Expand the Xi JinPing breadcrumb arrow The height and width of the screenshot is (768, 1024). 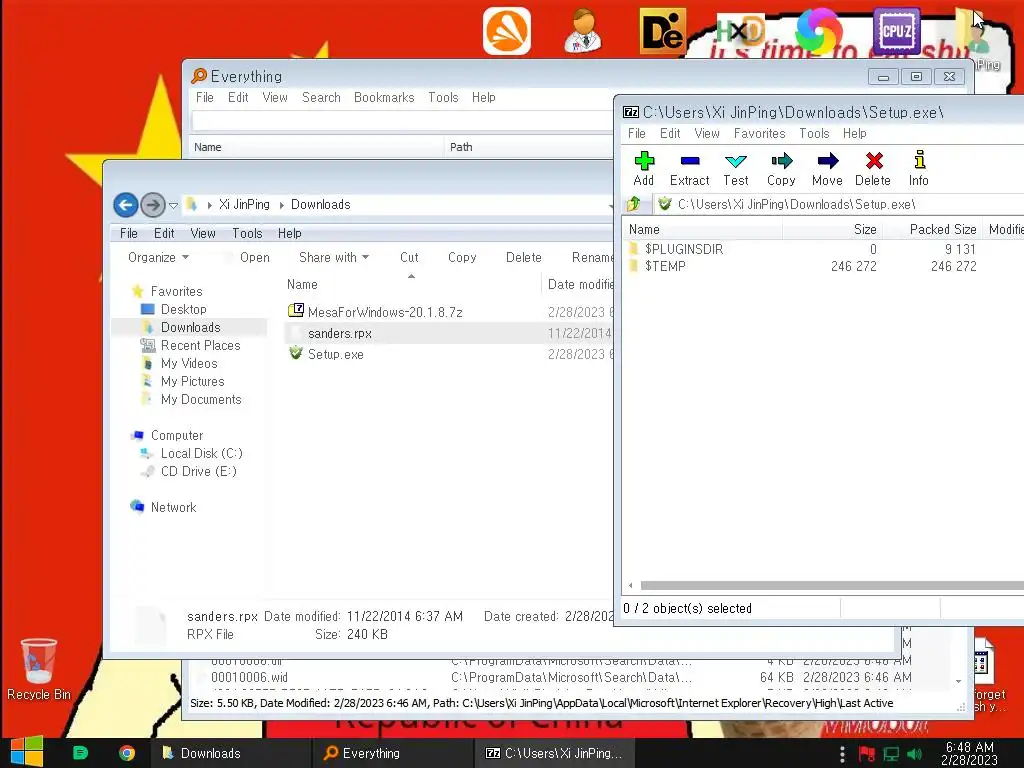click(210, 205)
